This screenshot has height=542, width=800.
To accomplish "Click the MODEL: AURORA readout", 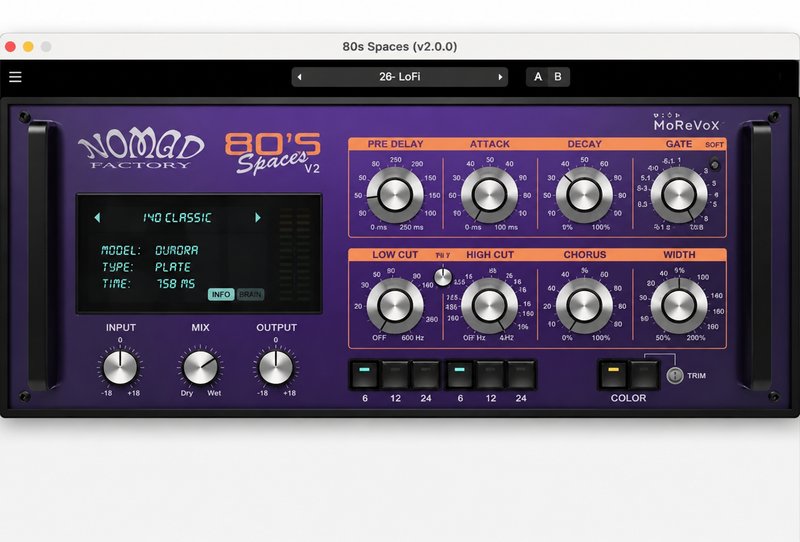I will [149, 251].
